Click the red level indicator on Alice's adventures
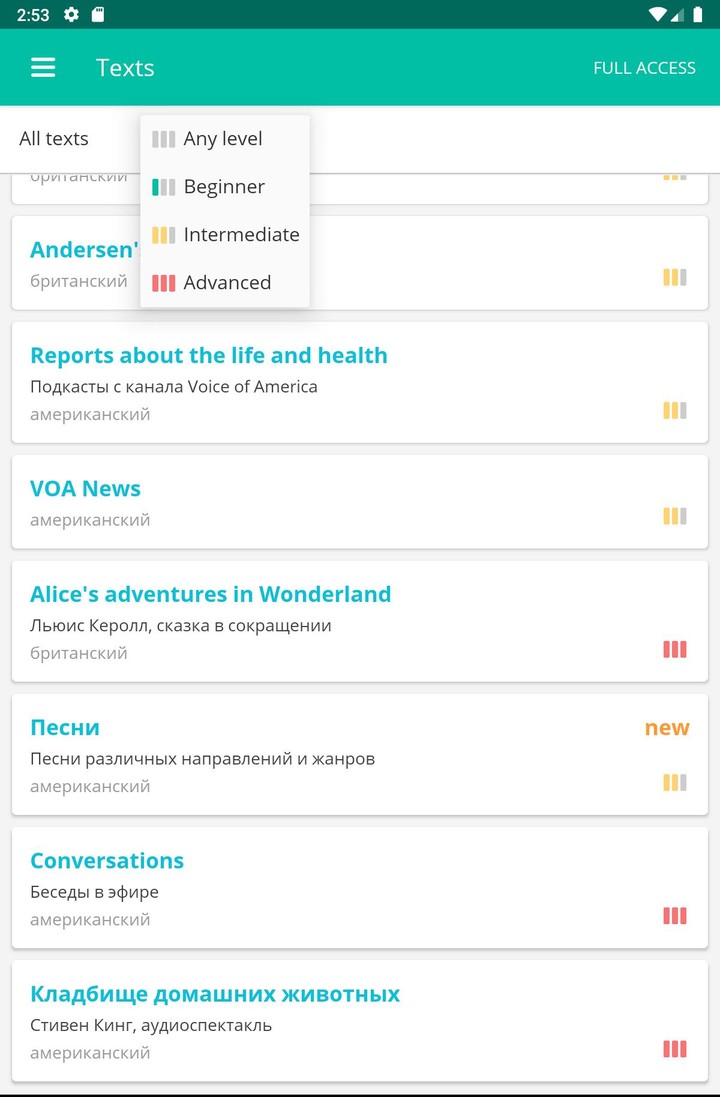The height and width of the screenshot is (1097, 720). coord(675,650)
